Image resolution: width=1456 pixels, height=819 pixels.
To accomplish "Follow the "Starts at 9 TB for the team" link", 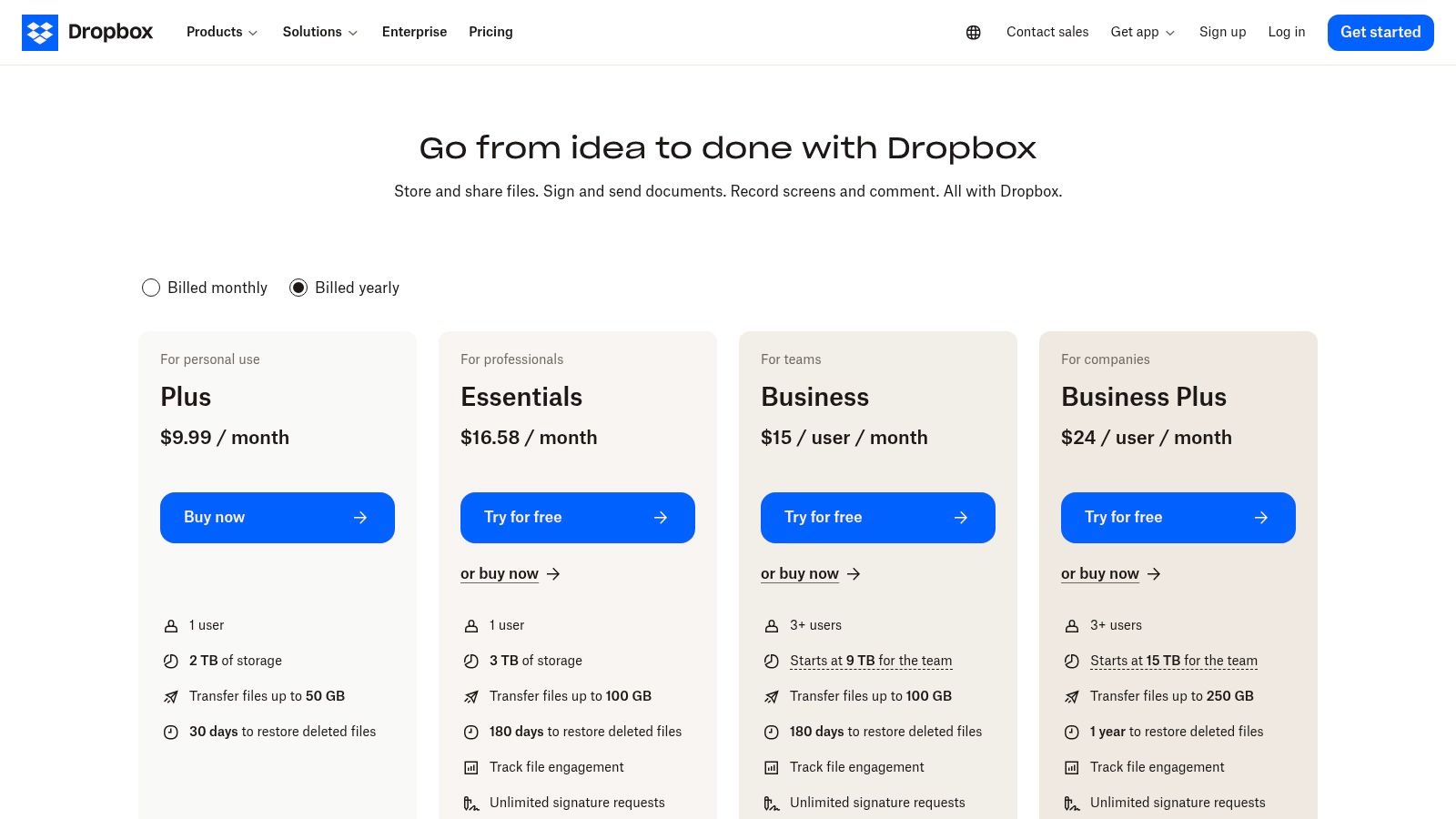I will (x=871, y=661).
